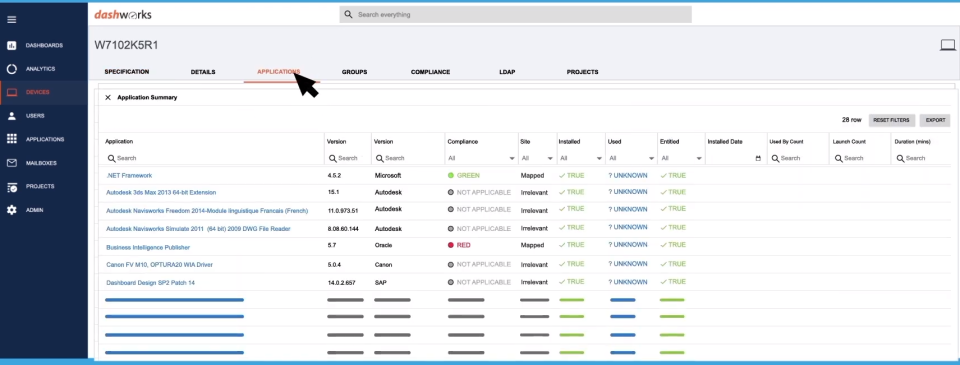The width and height of the screenshot is (960, 365).
Task: Click the Dashboards sidebar icon
Action: [12, 45]
